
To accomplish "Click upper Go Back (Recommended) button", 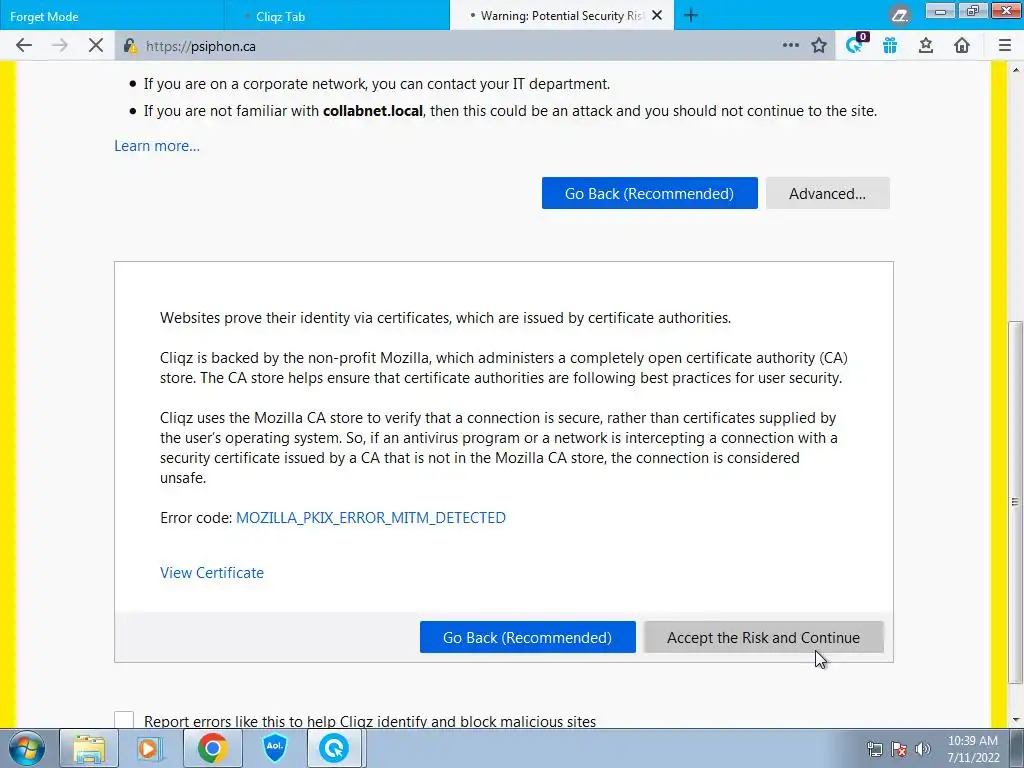I will 650,193.
